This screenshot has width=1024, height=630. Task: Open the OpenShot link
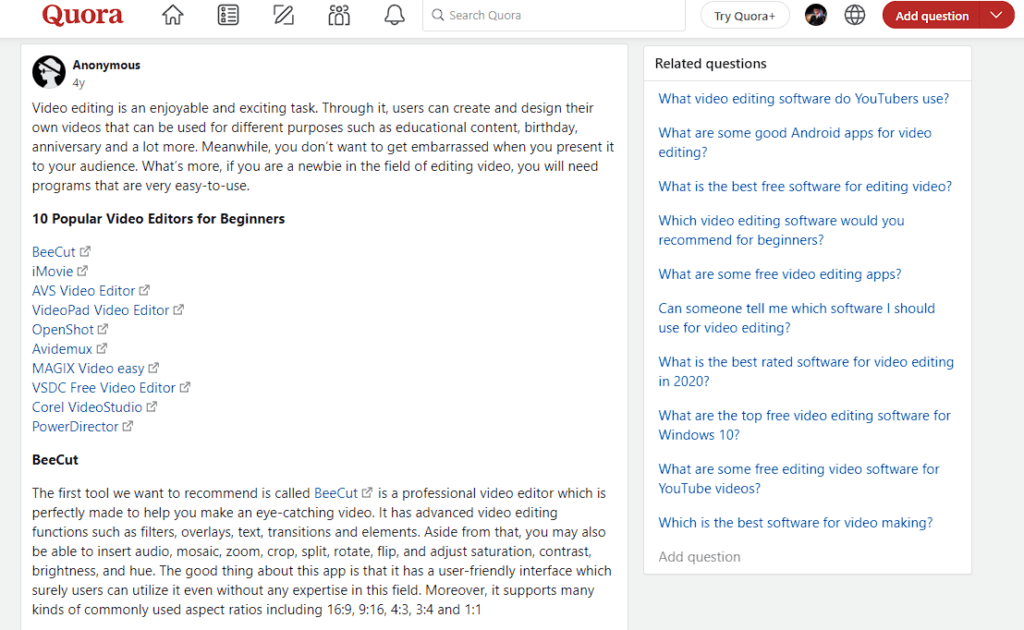click(x=63, y=330)
